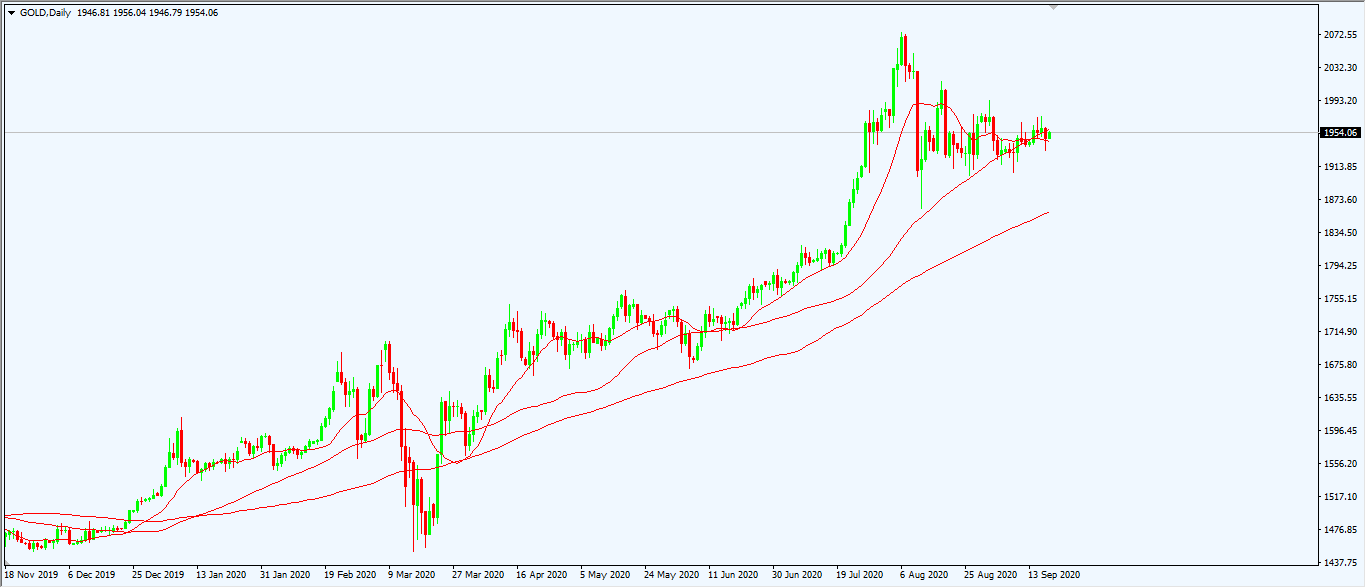Image resolution: width=1366 pixels, height=588 pixels.
Task: Click the black current price tag on price axis
Action: pyautogui.click(x=1340, y=132)
